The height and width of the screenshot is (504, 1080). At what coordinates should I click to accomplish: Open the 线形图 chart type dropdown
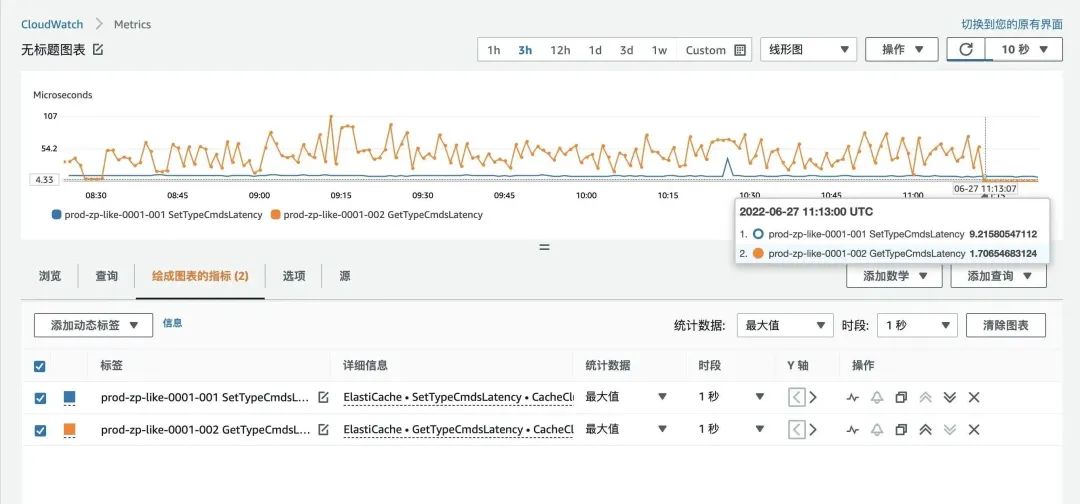coord(809,50)
